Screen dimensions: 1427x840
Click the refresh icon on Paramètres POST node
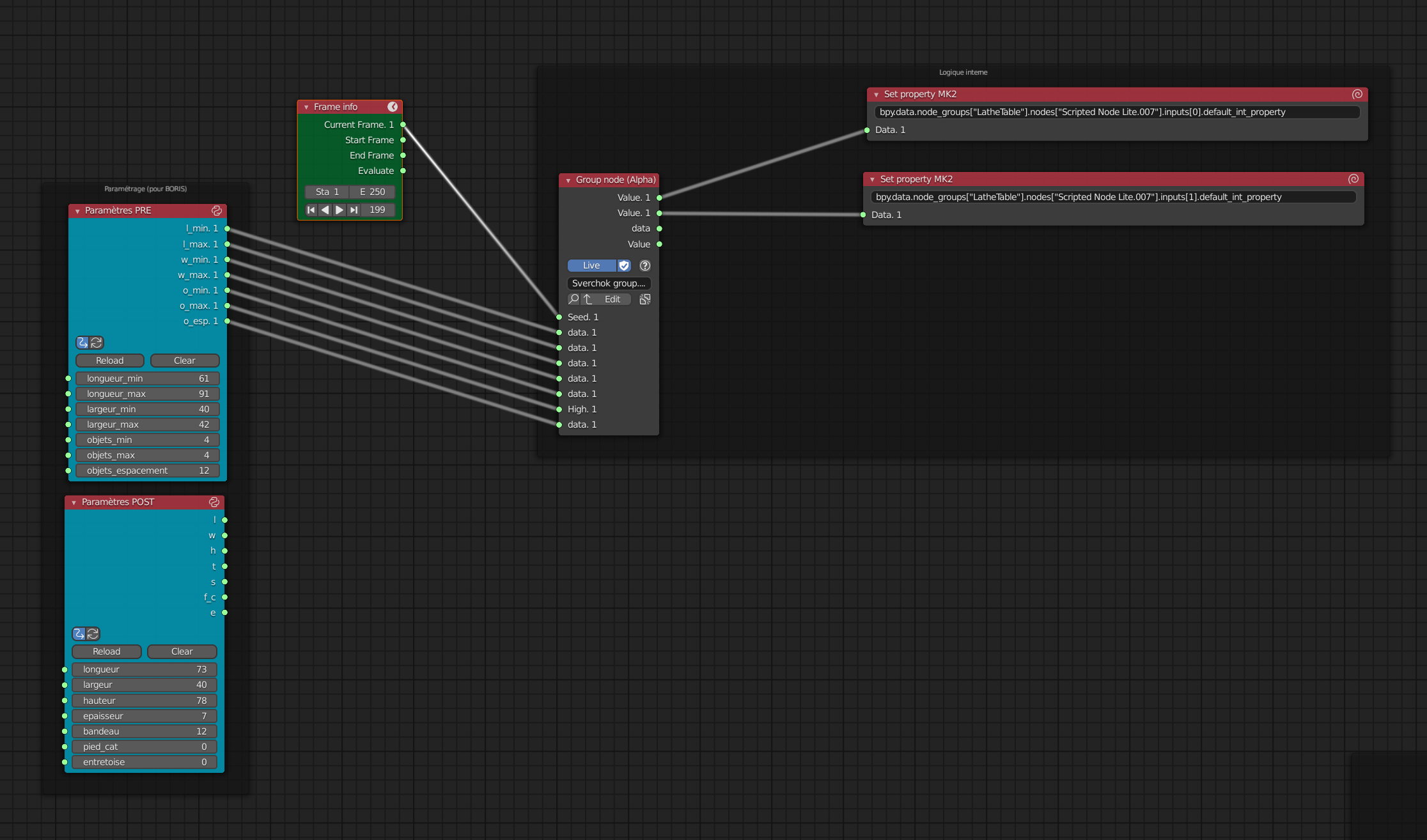coord(93,634)
